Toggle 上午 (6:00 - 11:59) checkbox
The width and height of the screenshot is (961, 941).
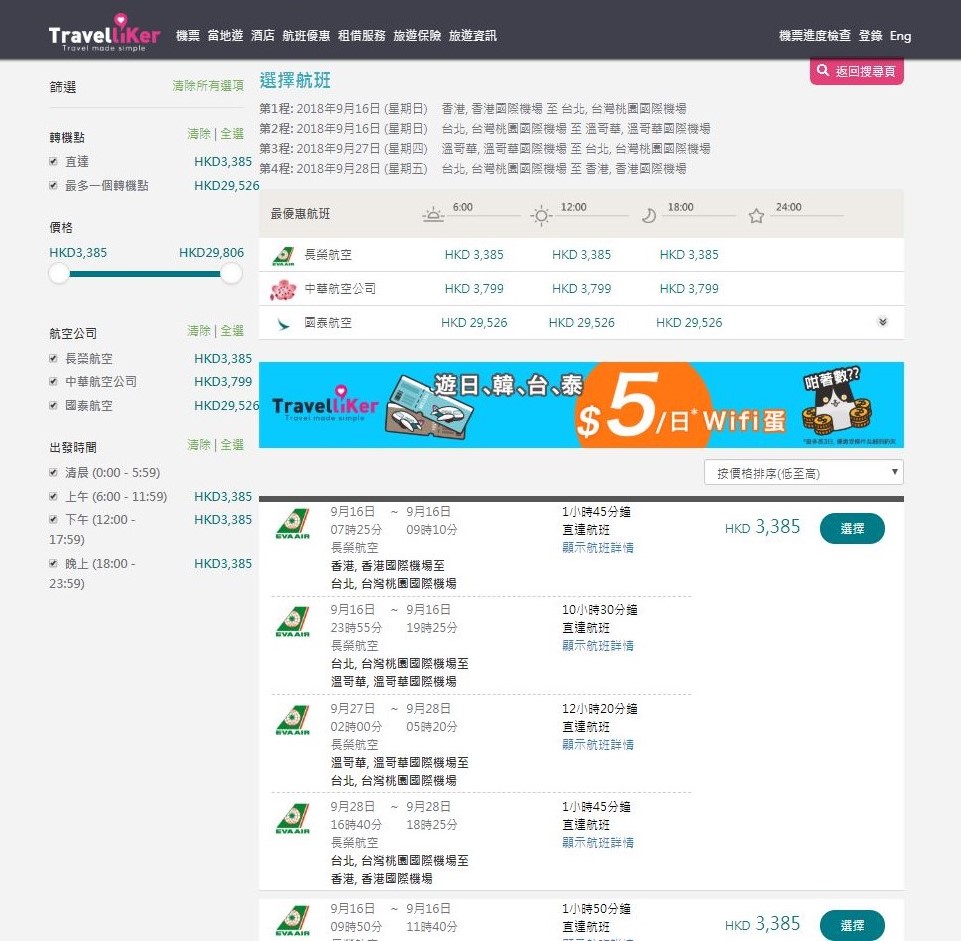(53, 497)
